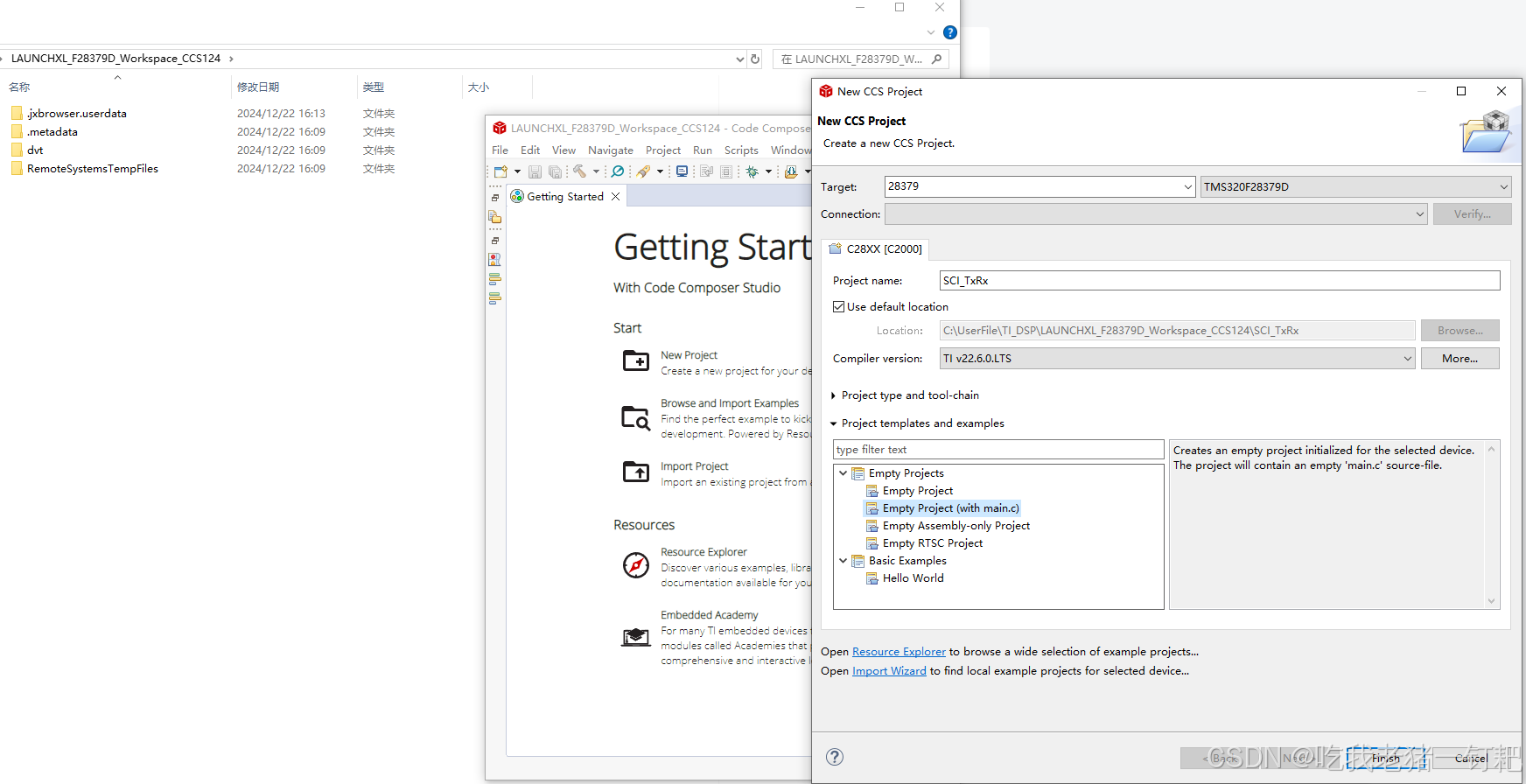Open the File menu
The width and height of the screenshot is (1526, 784).
point(500,150)
